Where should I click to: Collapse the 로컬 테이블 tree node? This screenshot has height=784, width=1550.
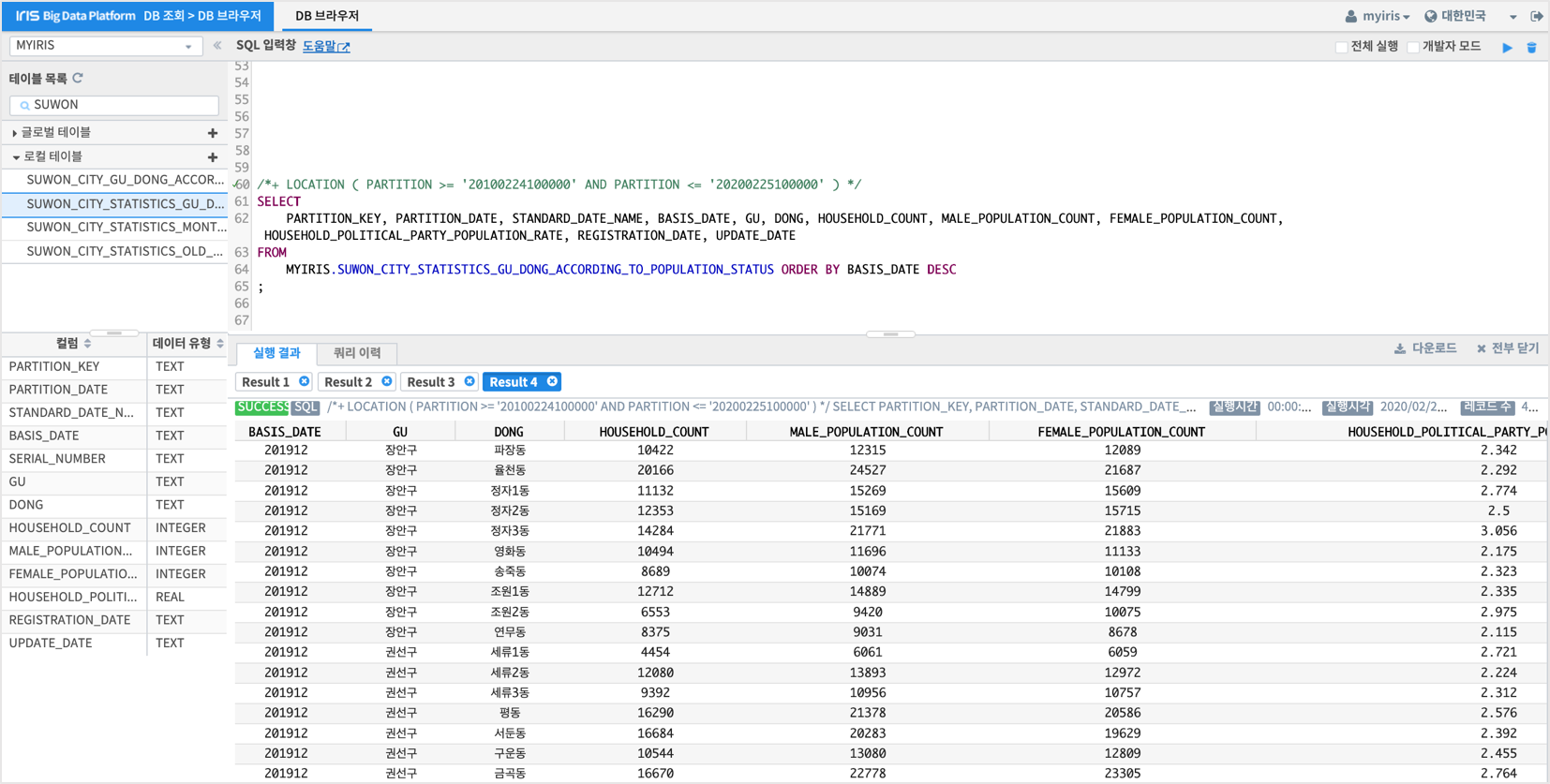[x=16, y=157]
